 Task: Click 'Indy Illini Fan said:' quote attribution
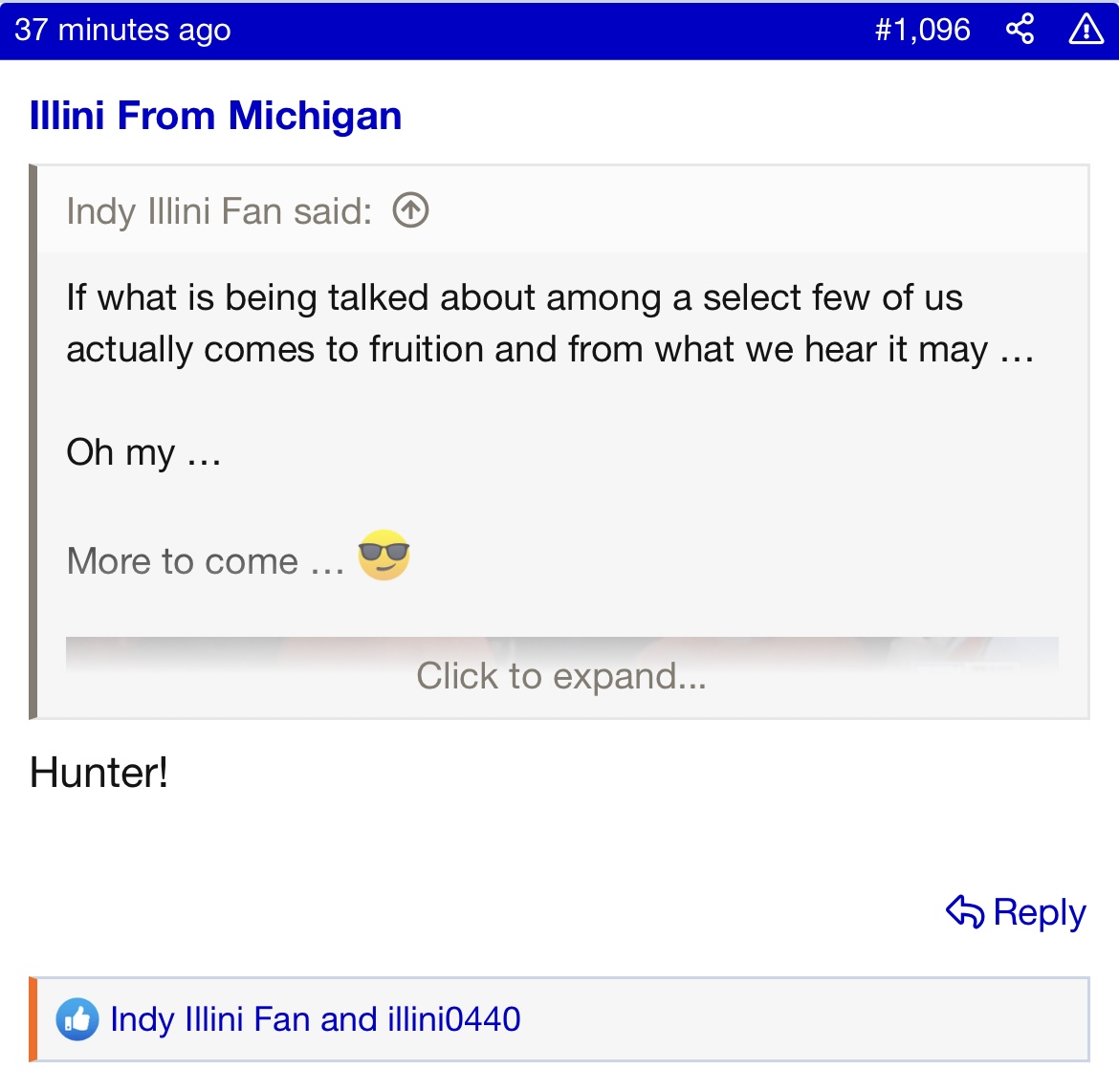[x=219, y=210]
